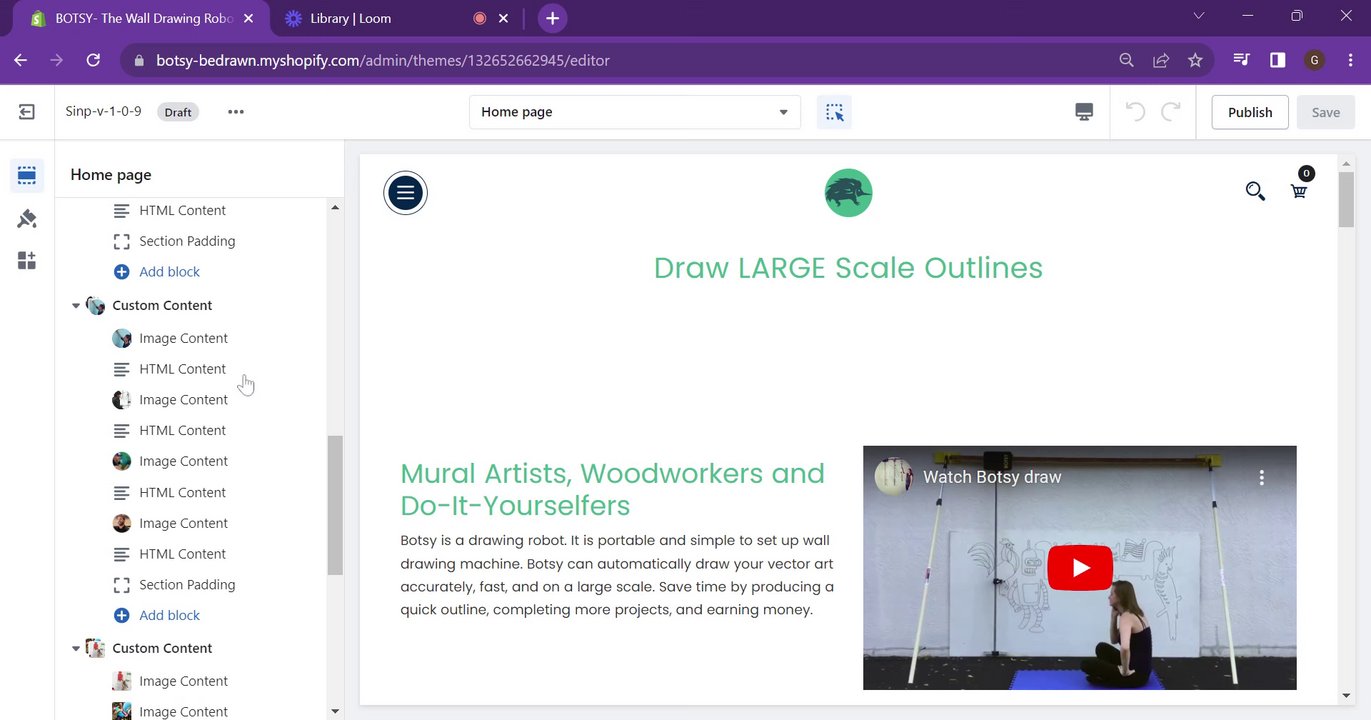The width and height of the screenshot is (1371, 720).
Task: Click the YouTube channel avatar on video
Action: pyautogui.click(x=893, y=477)
